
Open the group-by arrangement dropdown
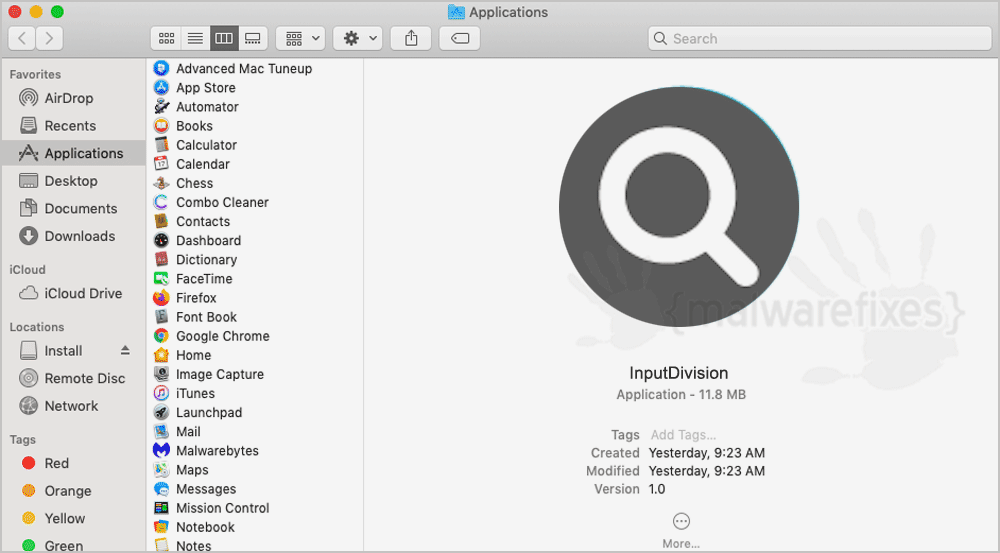point(300,38)
